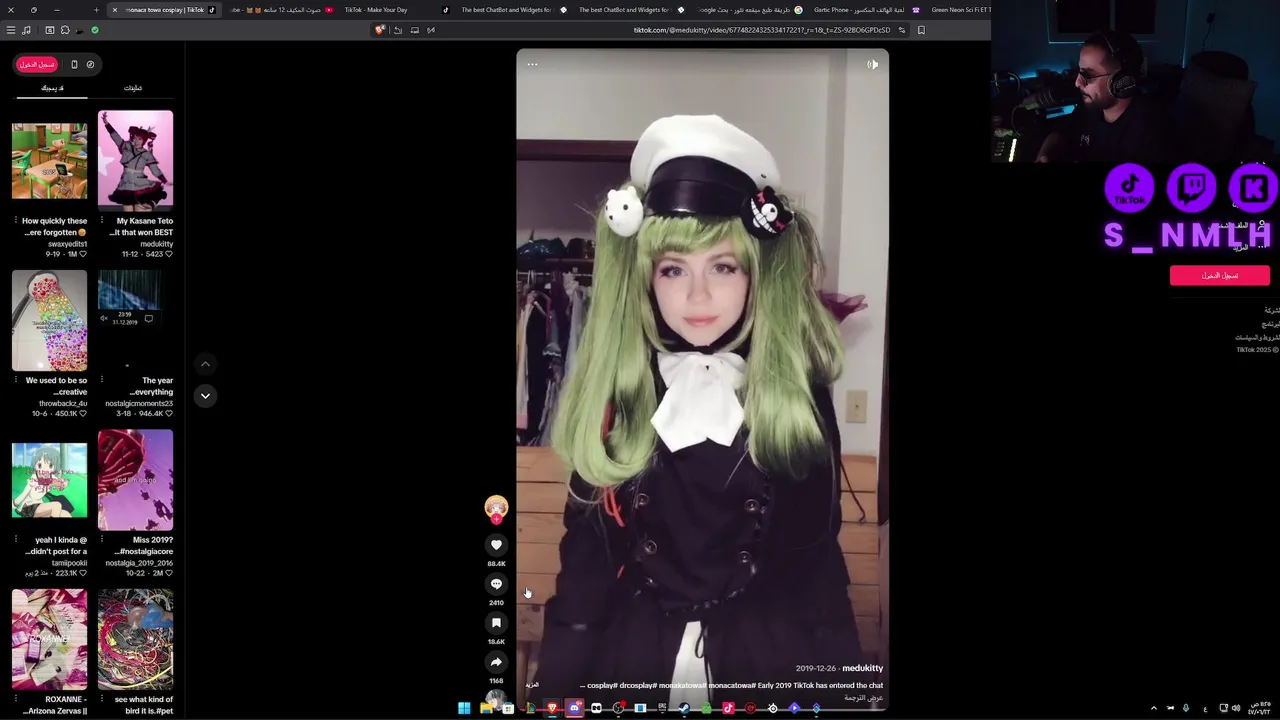Click the pink login button in right sidebar
The width and height of the screenshot is (1280, 720).
point(1220,275)
